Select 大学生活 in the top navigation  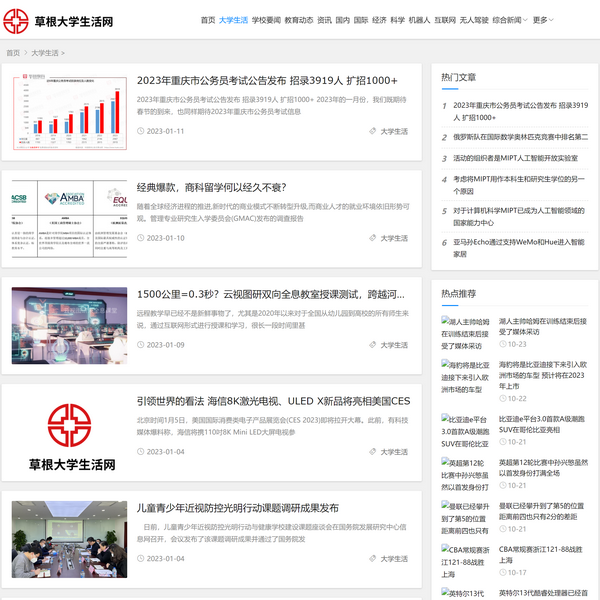point(233,20)
